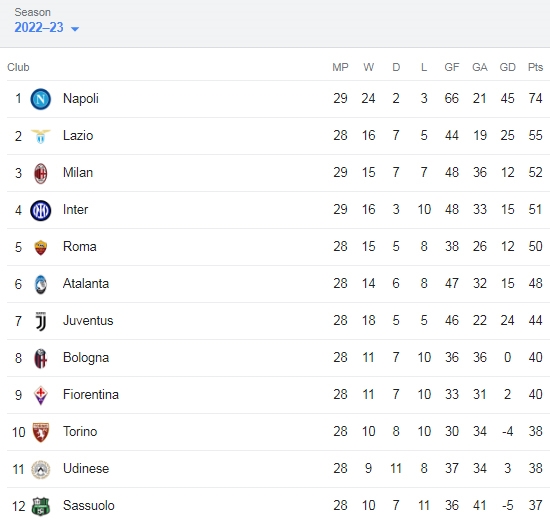This screenshot has width=550, height=520.
Task: Click the Atalanta club badge
Action: 41,284
